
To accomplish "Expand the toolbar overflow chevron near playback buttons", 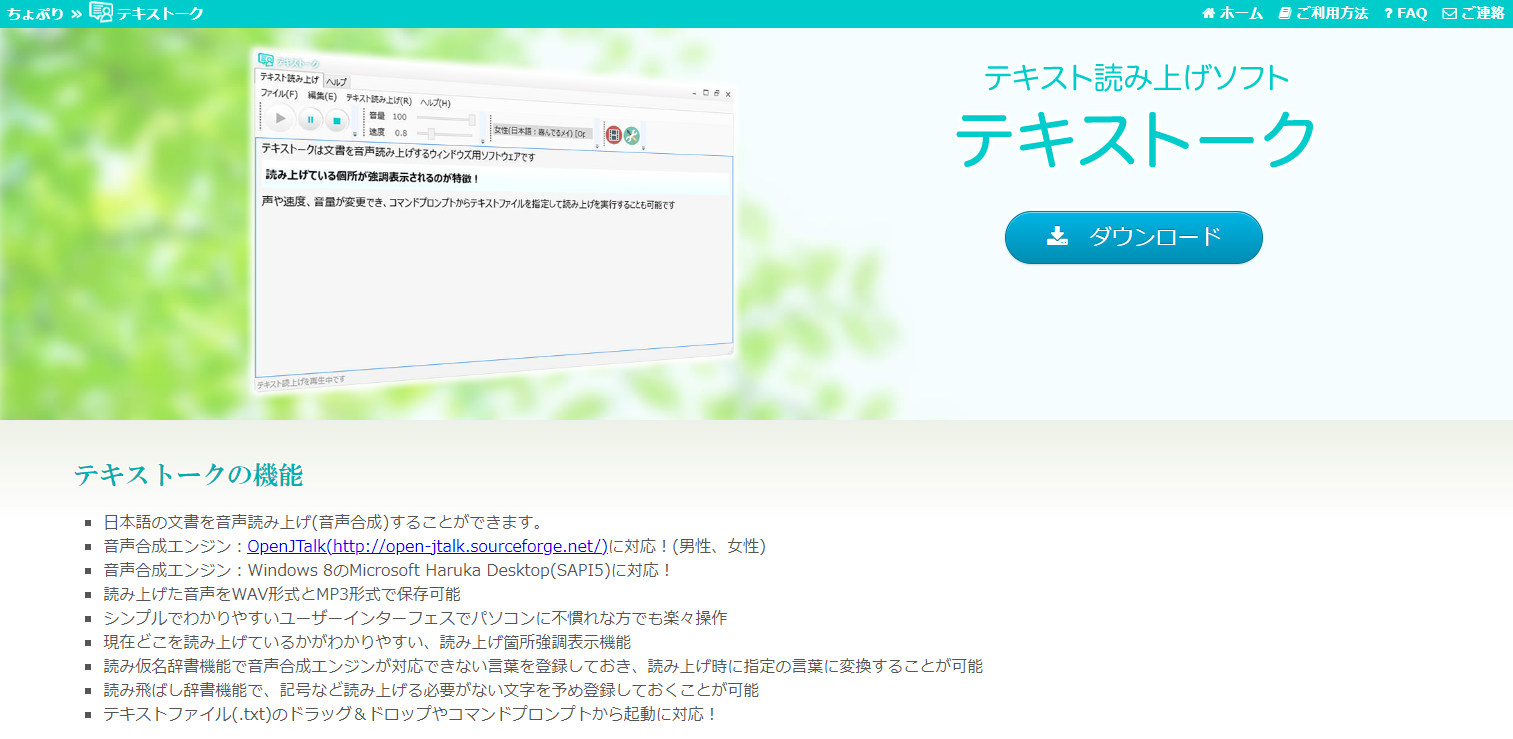I will (x=355, y=133).
